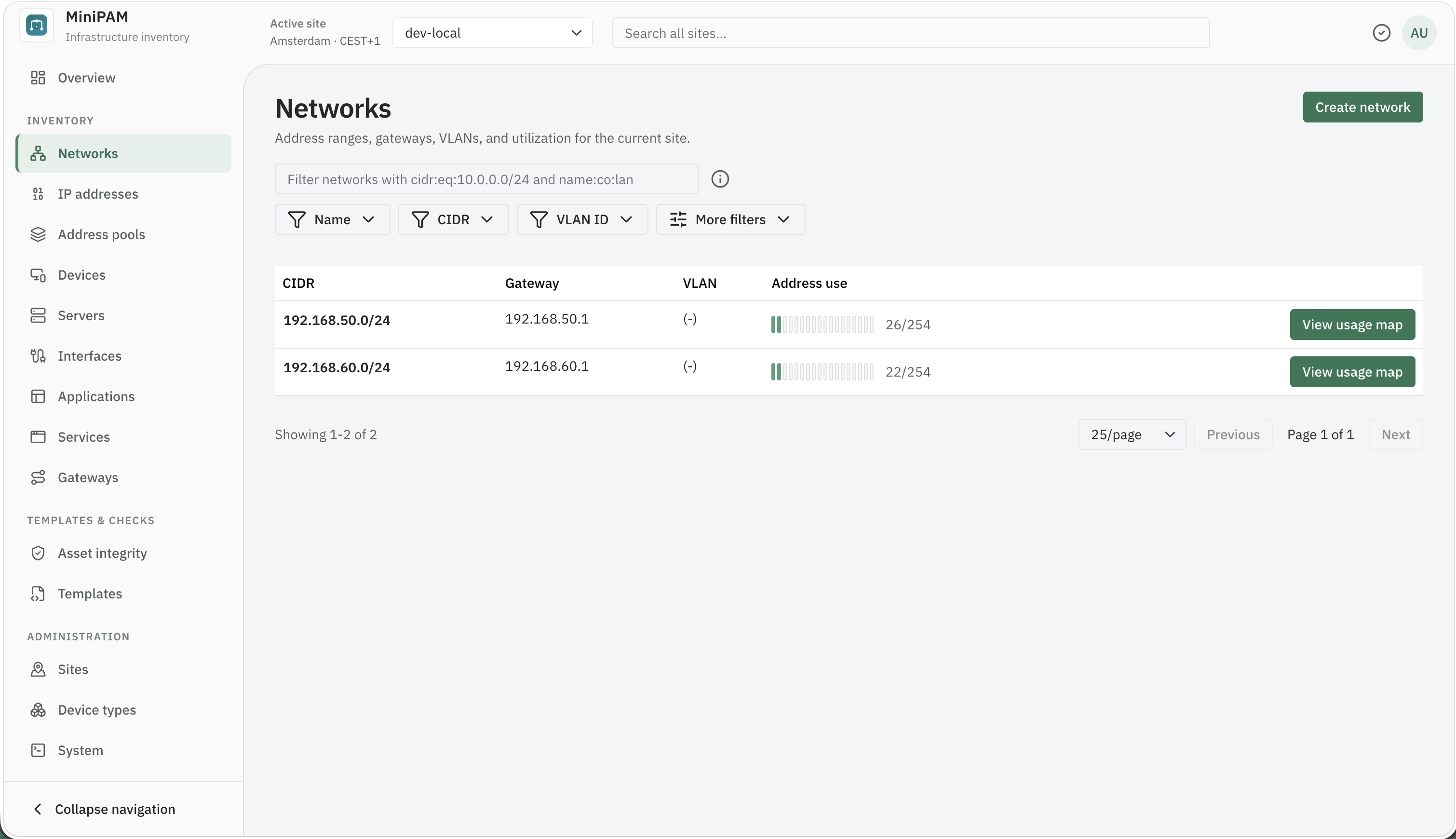Click the Services window icon
1456x839 pixels.
coord(38,437)
